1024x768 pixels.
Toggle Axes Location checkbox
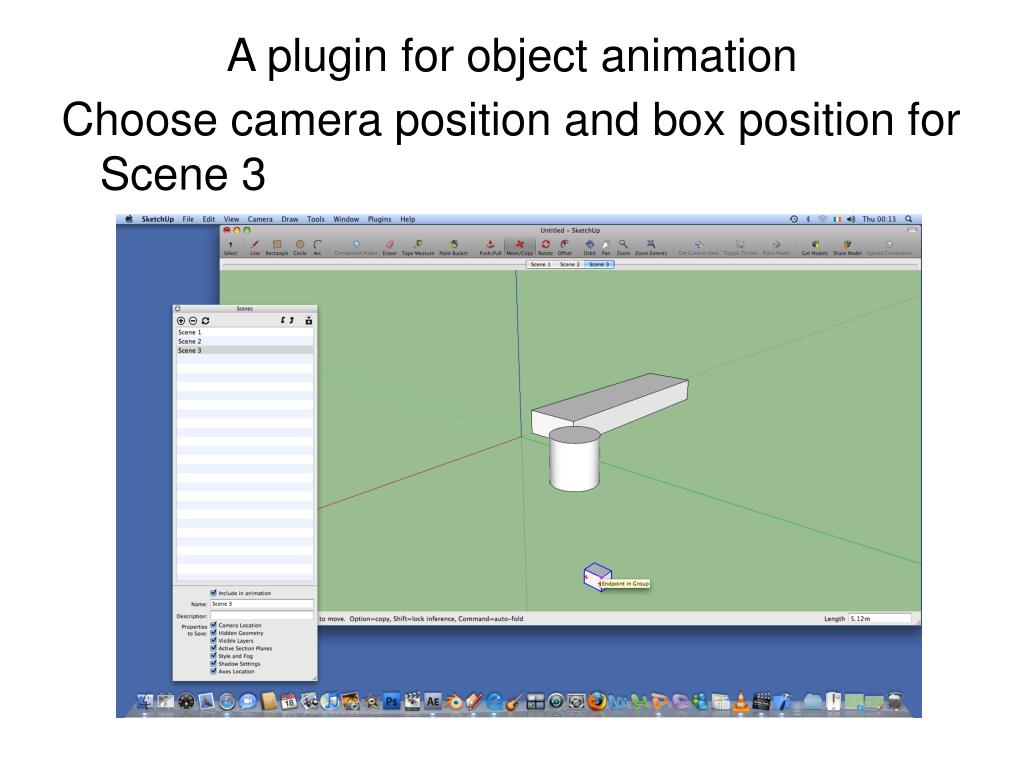[214, 671]
